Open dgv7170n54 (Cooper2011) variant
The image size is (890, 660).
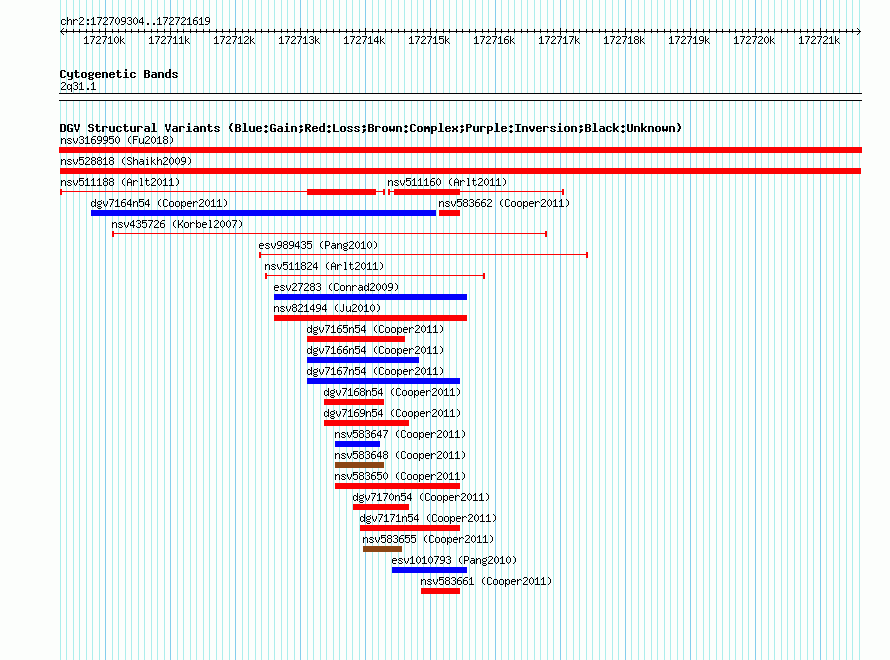(421, 497)
